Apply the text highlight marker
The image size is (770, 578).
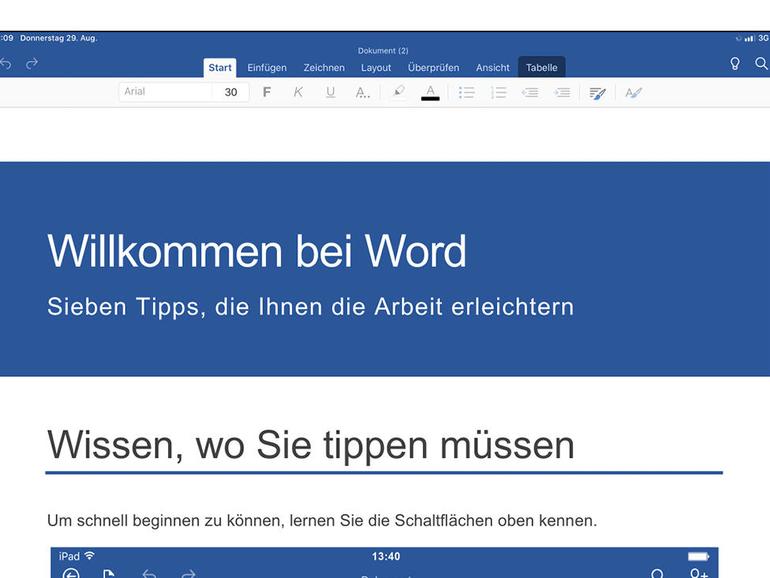point(399,91)
